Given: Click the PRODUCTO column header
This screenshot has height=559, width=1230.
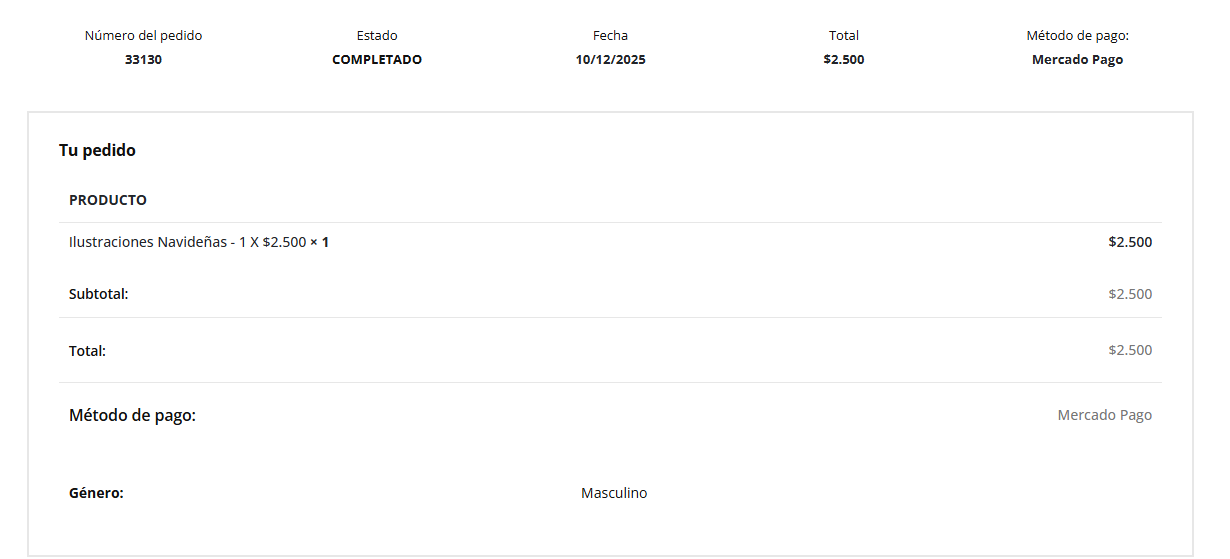Looking at the screenshot, I should tap(108, 200).
